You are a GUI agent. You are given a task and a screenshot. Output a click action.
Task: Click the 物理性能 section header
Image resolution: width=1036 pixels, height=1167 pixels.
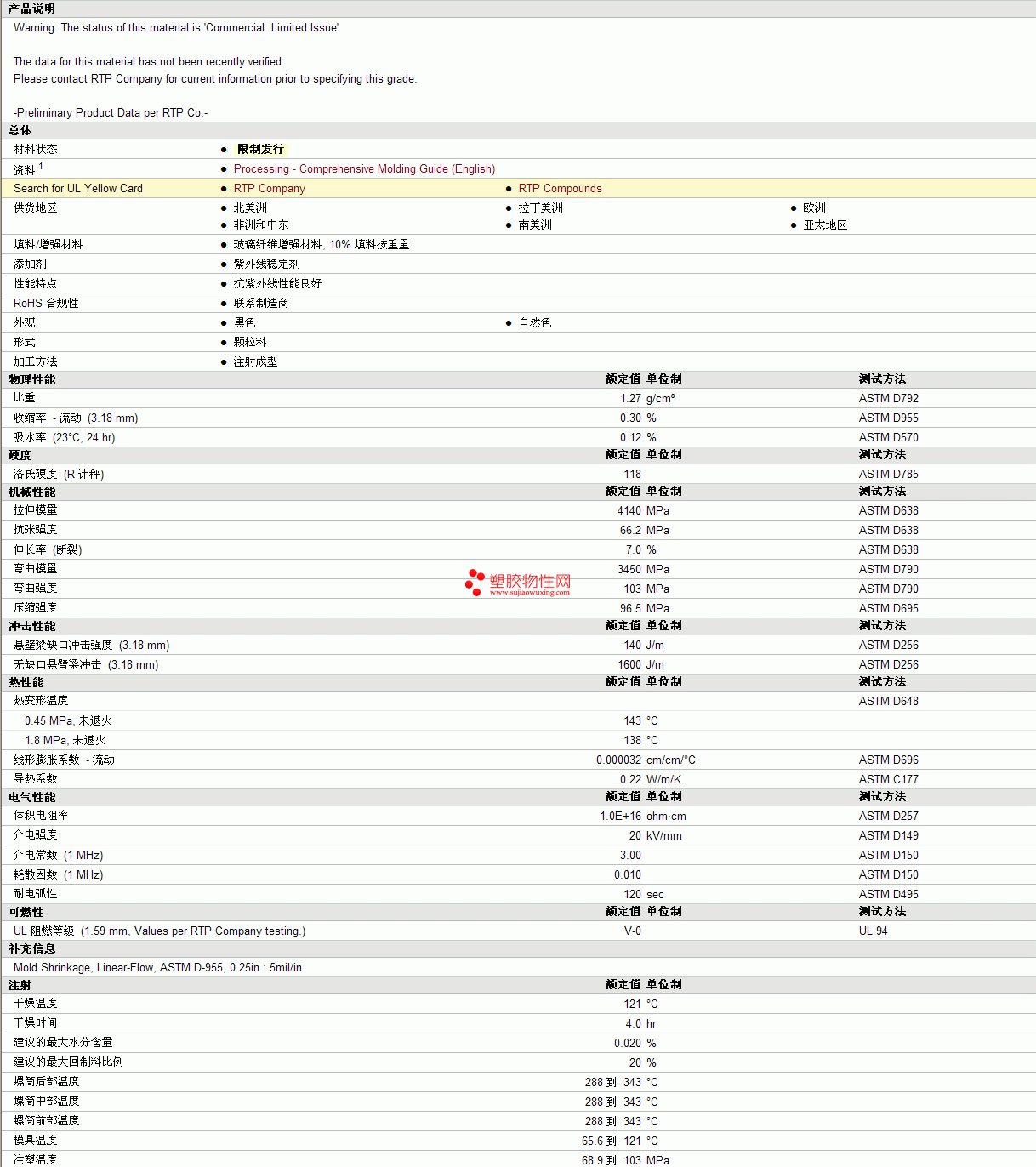pyautogui.click(x=31, y=379)
